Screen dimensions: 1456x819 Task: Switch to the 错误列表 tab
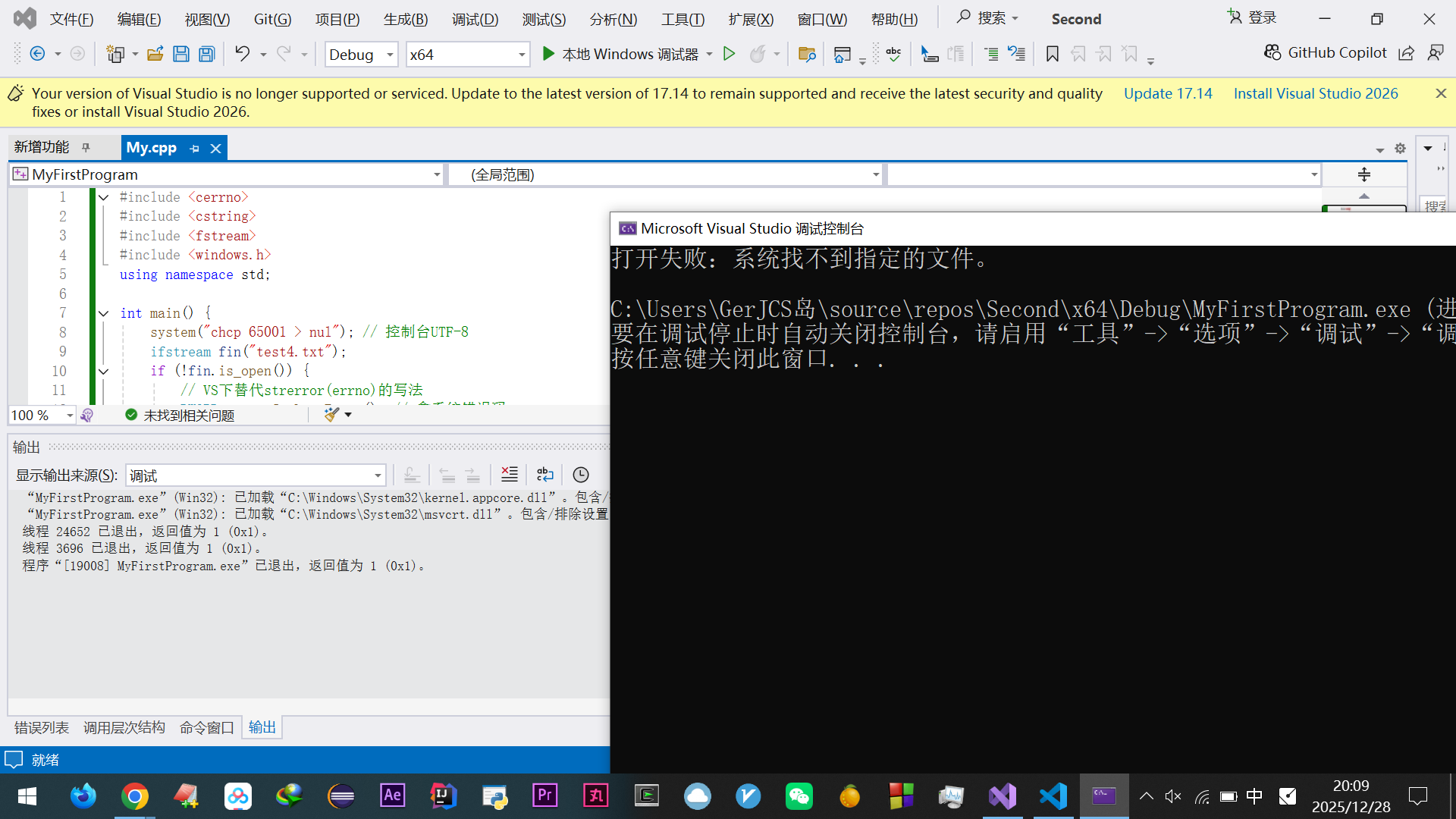(x=42, y=727)
